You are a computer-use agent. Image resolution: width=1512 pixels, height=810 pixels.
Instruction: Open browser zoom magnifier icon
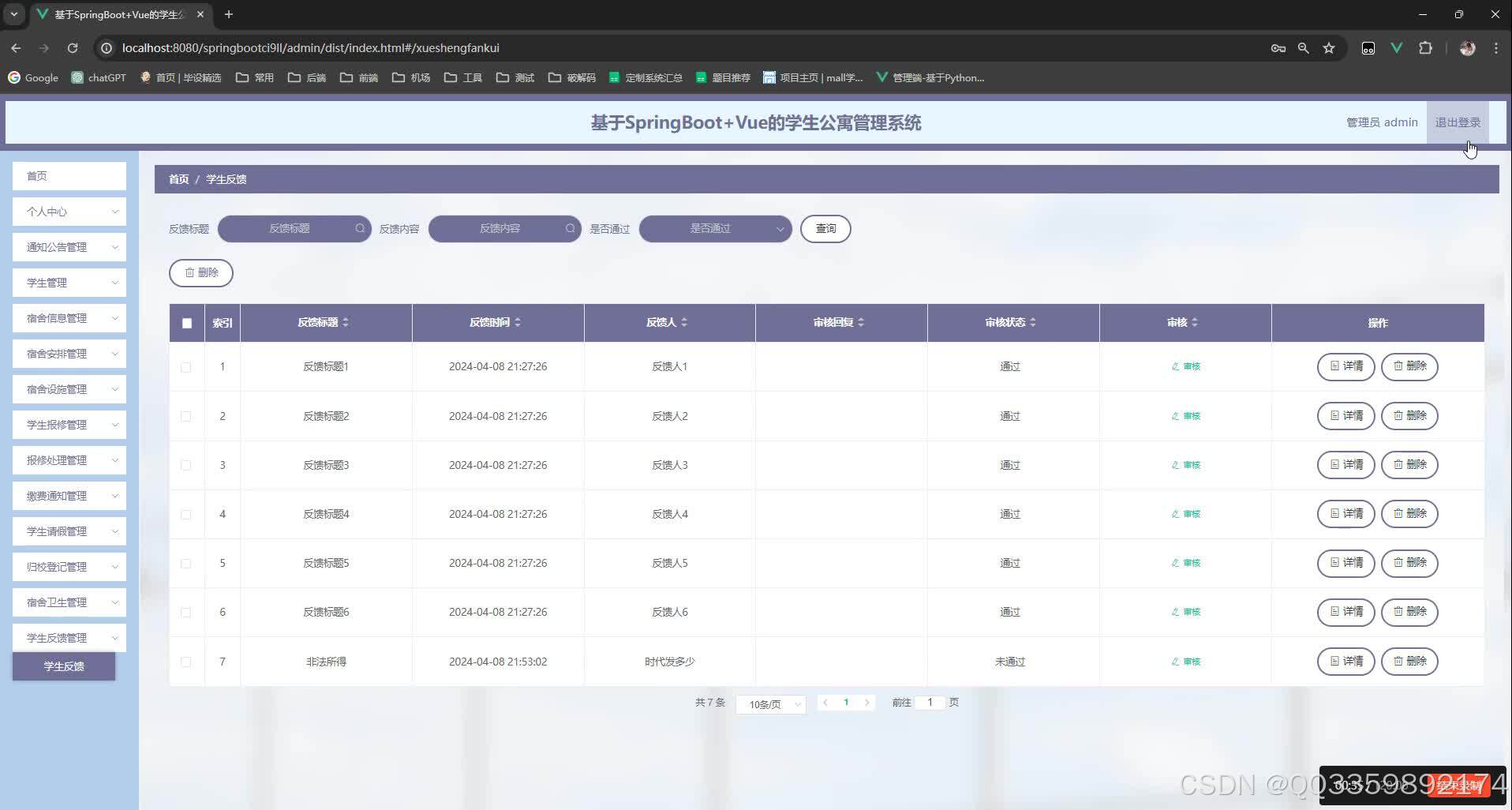(1304, 48)
